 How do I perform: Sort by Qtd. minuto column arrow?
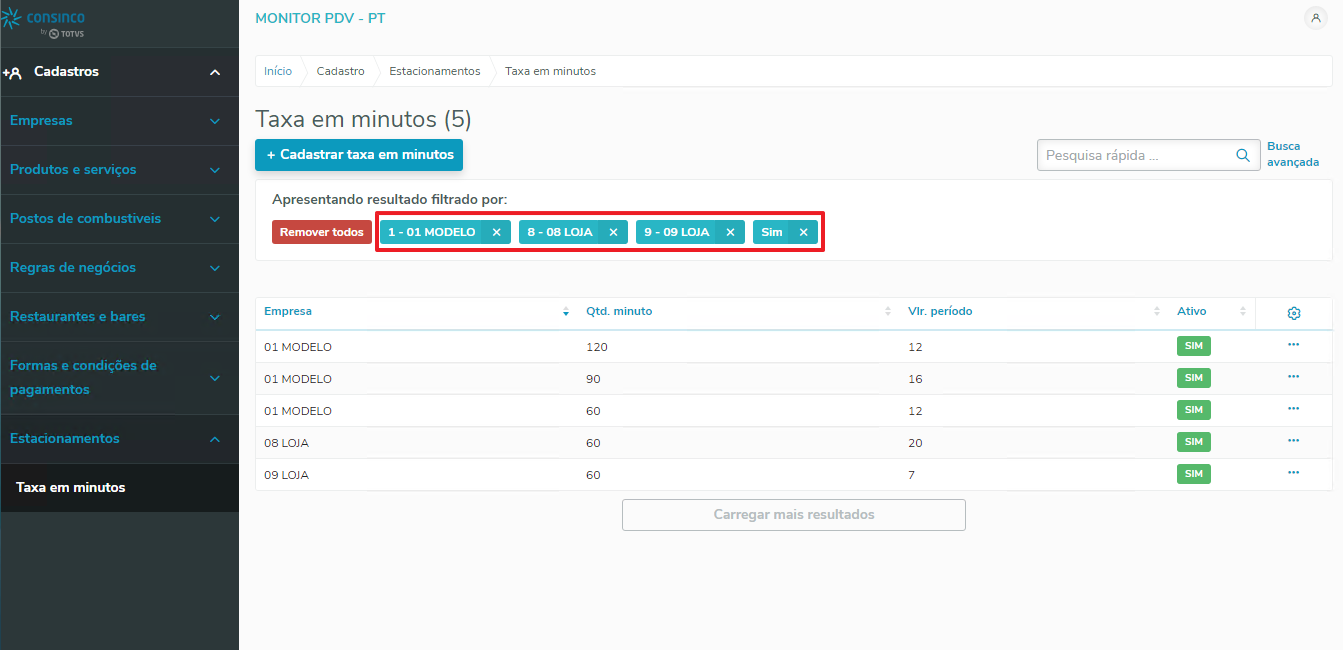click(888, 312)
